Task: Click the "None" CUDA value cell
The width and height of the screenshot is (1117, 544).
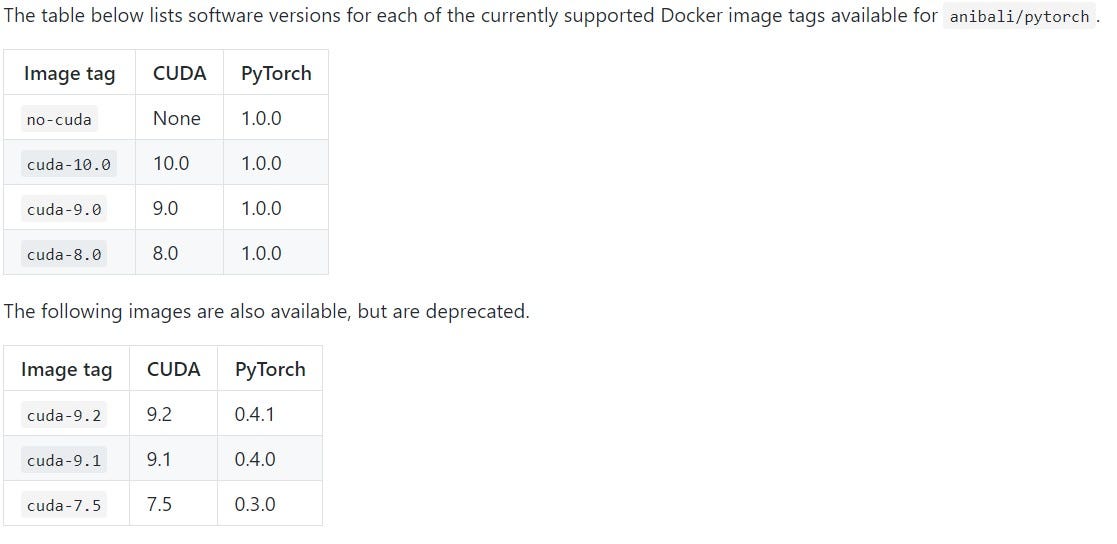Action: 177,119
